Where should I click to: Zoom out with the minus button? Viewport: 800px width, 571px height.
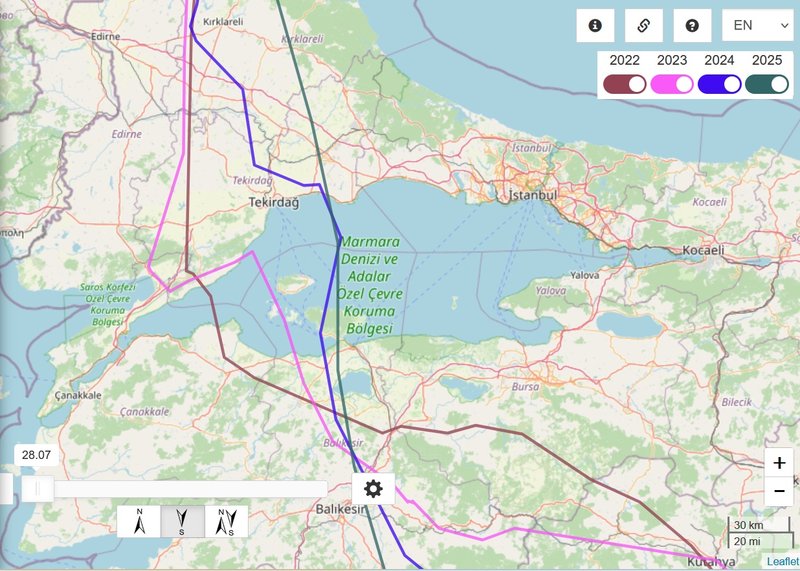(x=779, y=491)
